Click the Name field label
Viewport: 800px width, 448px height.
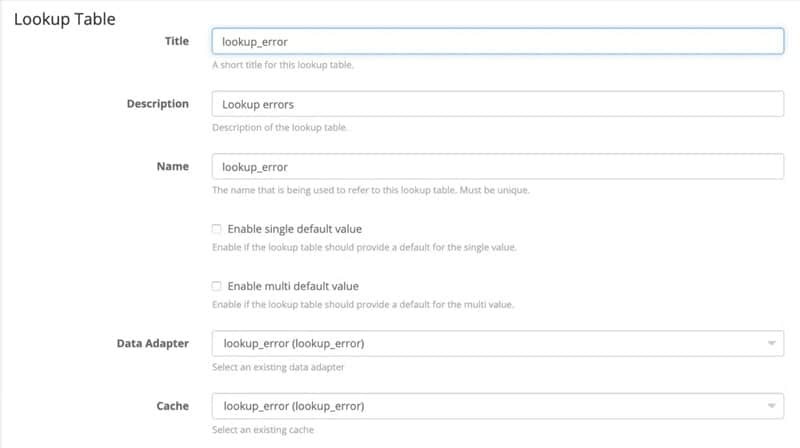(x=173, y=166)
